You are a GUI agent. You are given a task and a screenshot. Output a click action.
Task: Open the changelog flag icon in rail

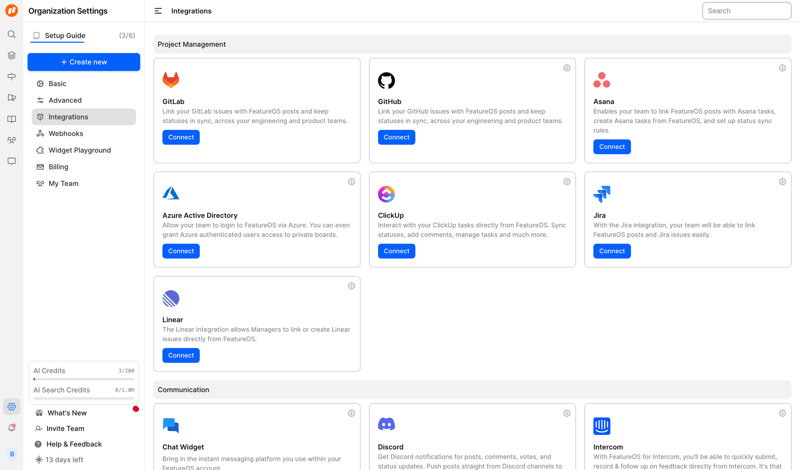[11, 97]
